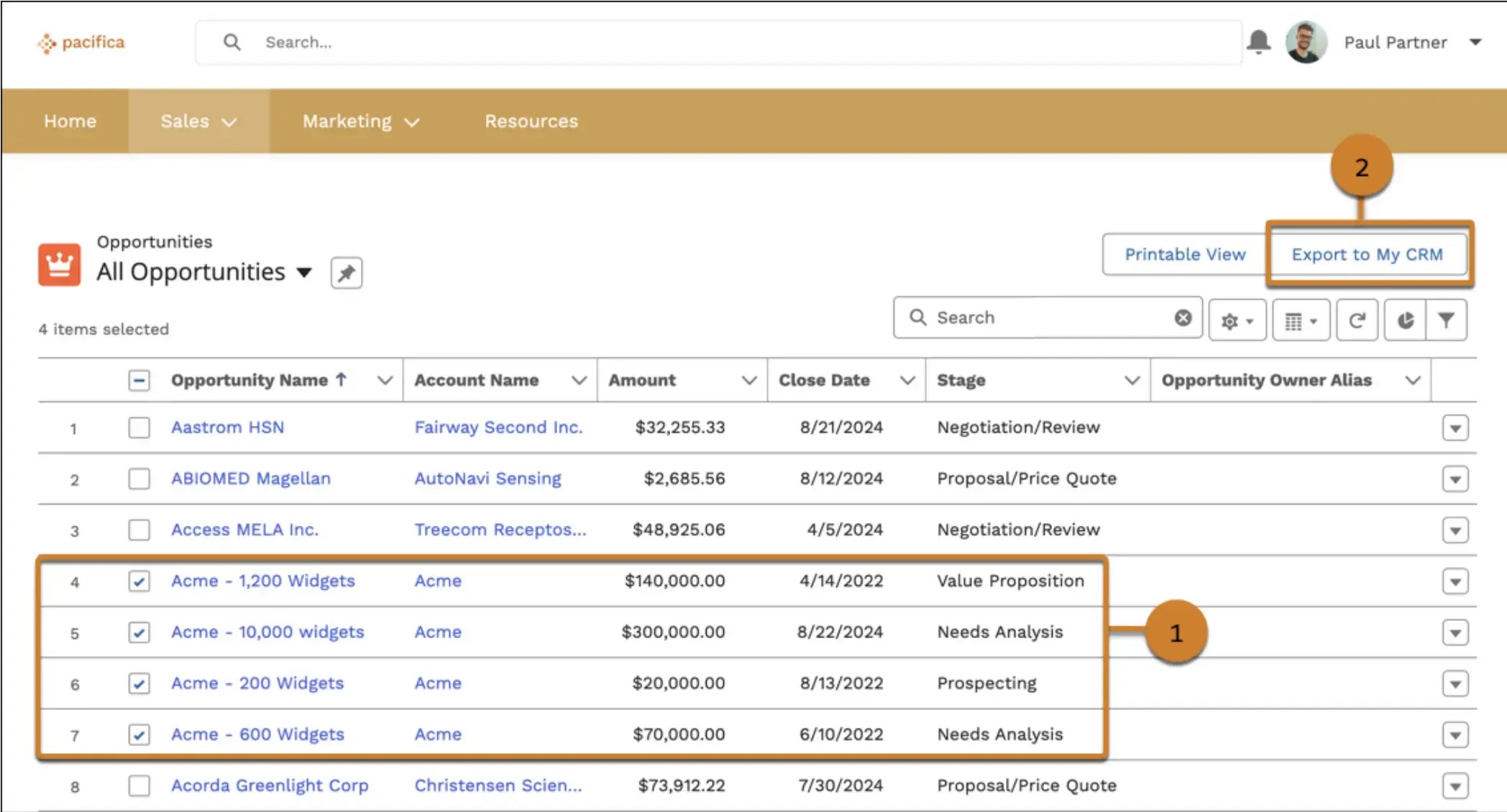Check the checkbox for row 1 Aastrom HSN
Image resolution: width=1507 pixels, height=812 pixels.
(139, 427)
